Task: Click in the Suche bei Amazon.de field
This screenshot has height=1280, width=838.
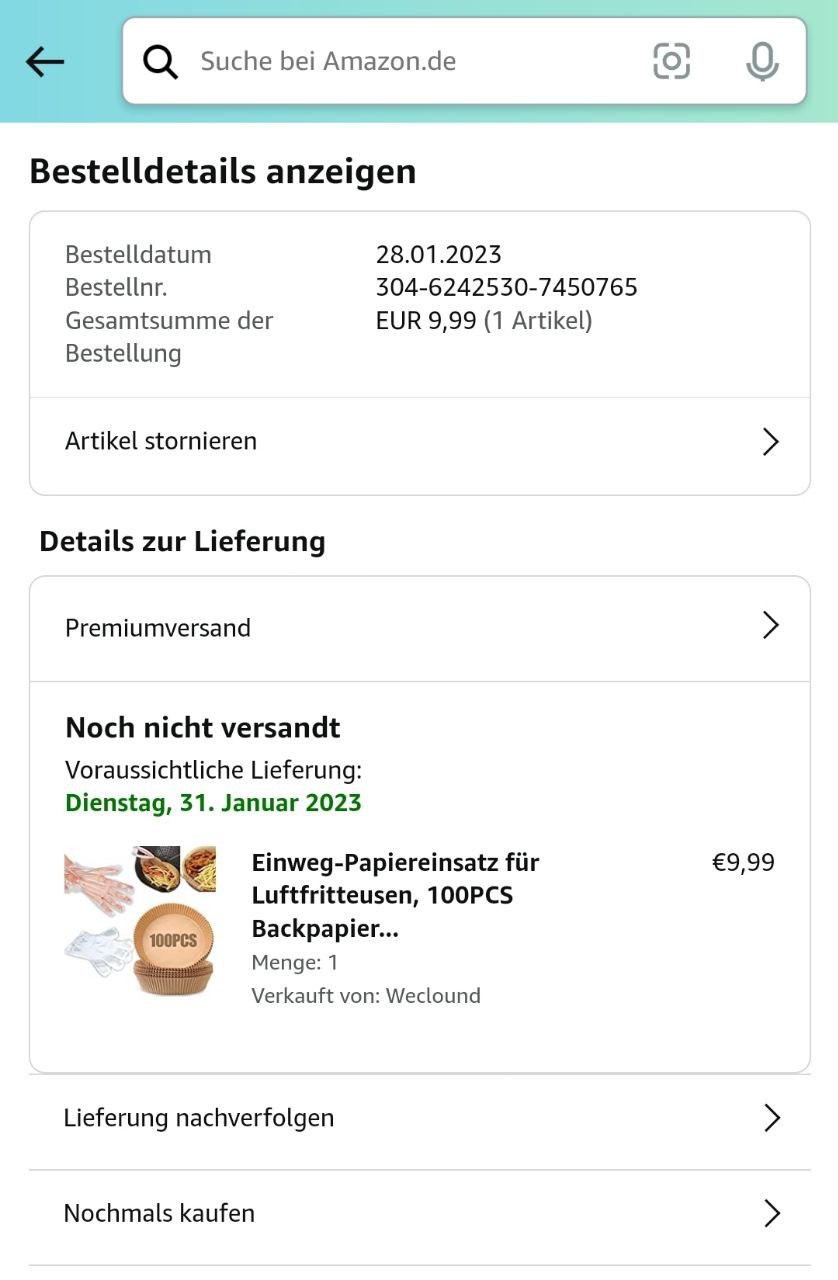Action: [x=400, y=62]
